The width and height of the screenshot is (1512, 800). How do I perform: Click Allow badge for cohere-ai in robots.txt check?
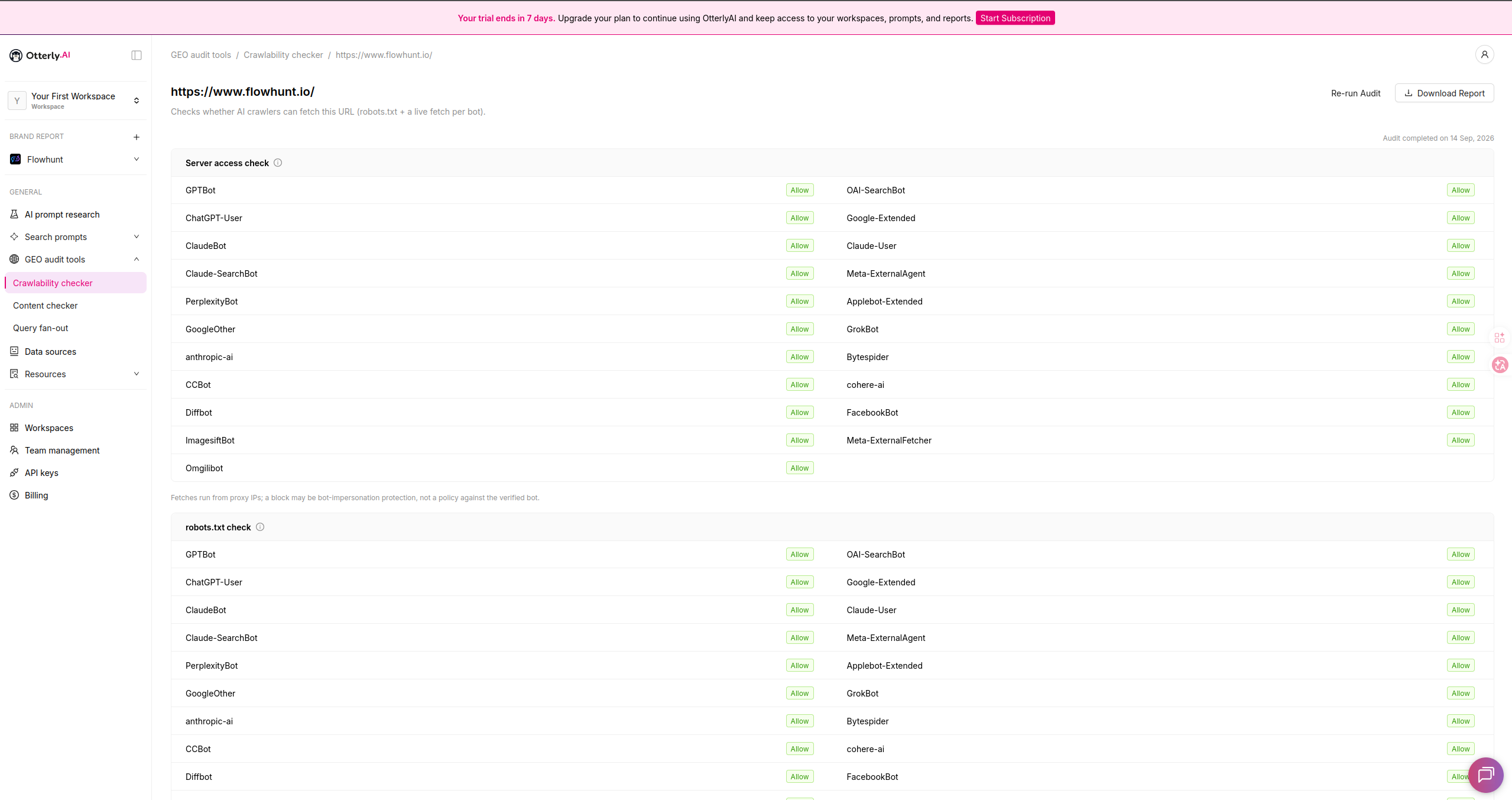point(1460,749)
